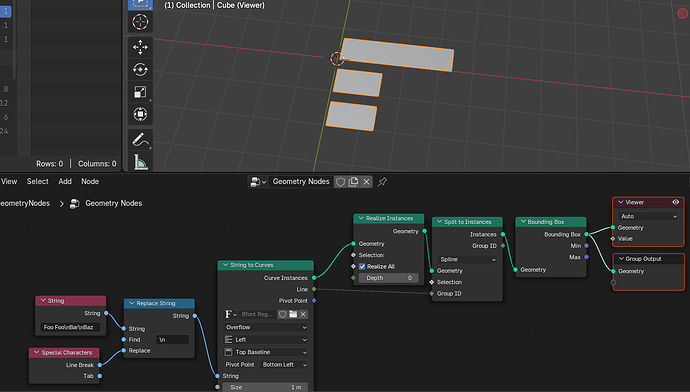Open Pivot Point Bottom Left dropdown
The height and width of the screenshot is (392, 690).
[284, 364]
